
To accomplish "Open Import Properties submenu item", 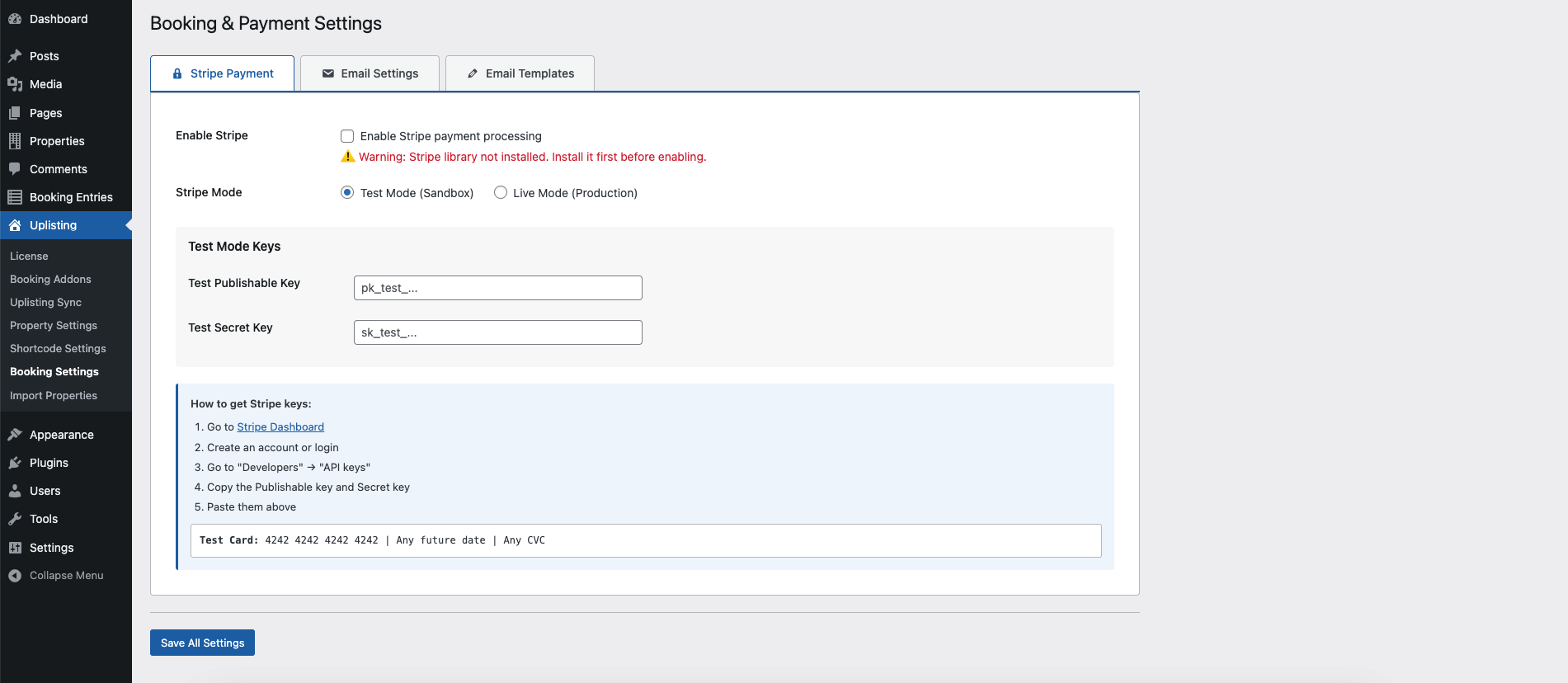I will click(x=54, y=396).
